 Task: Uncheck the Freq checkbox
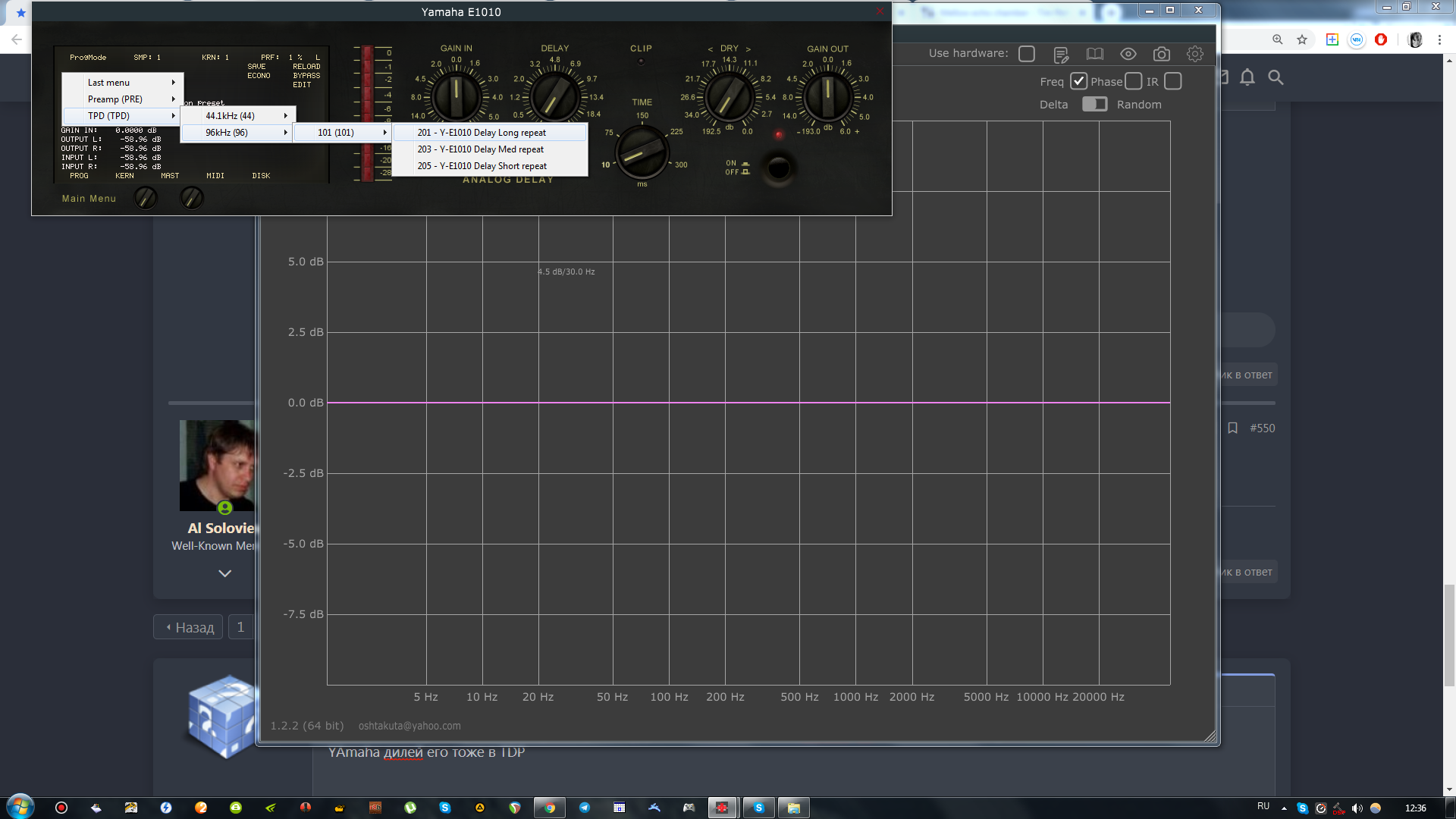(1078, 81)
